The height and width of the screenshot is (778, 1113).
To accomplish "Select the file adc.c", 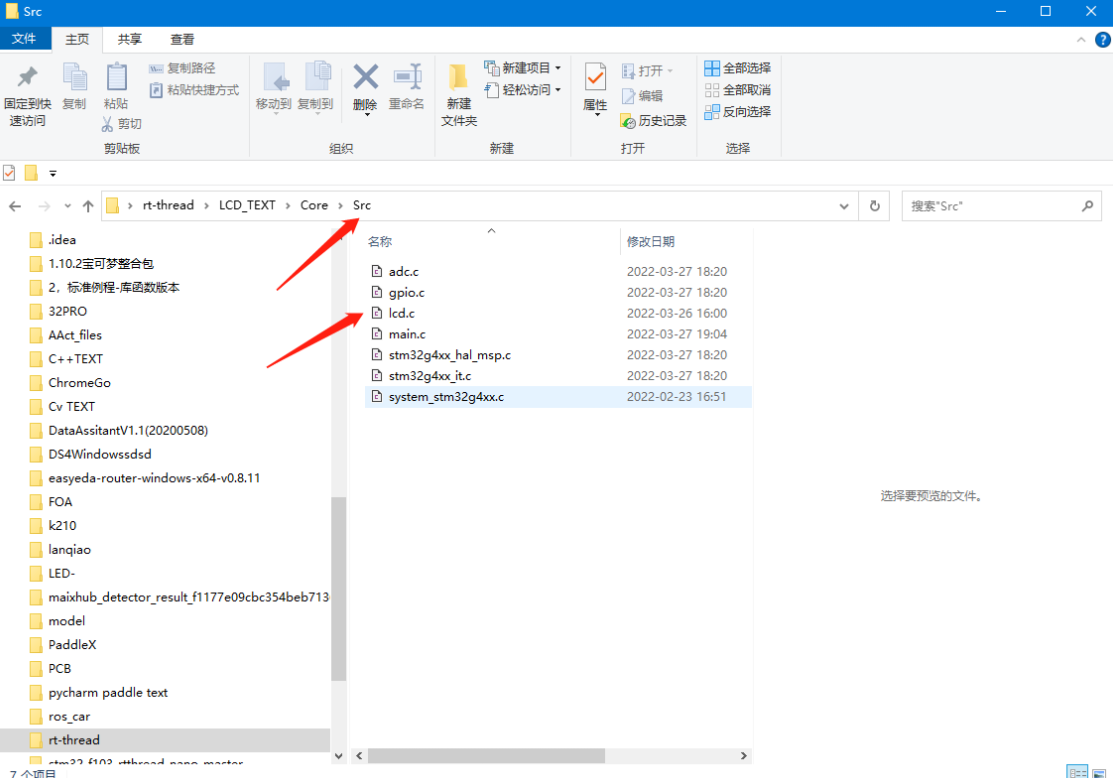I will pos(558,271).
